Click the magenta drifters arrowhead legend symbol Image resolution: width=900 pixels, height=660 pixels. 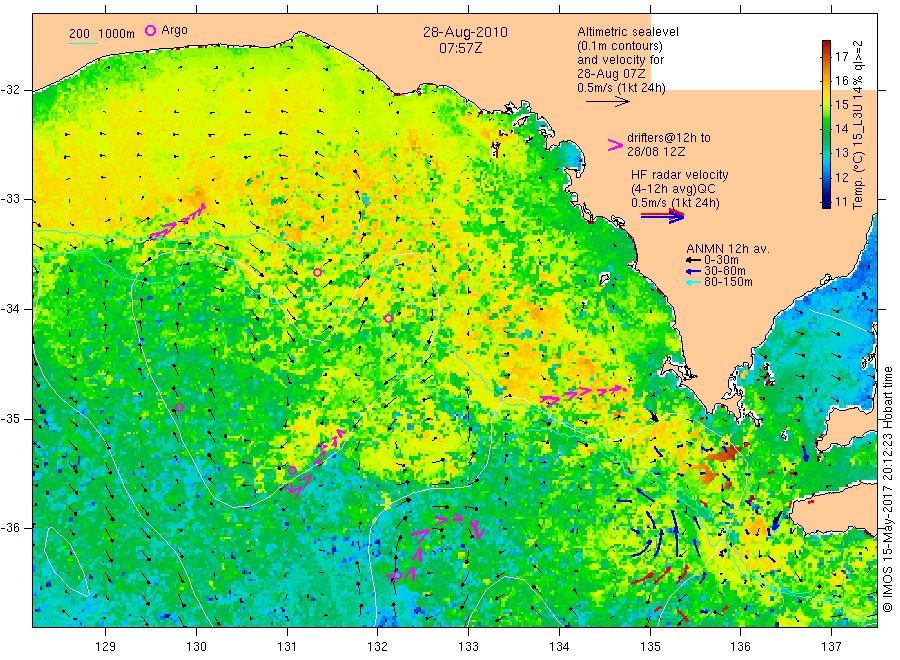[x=615, y=145]
